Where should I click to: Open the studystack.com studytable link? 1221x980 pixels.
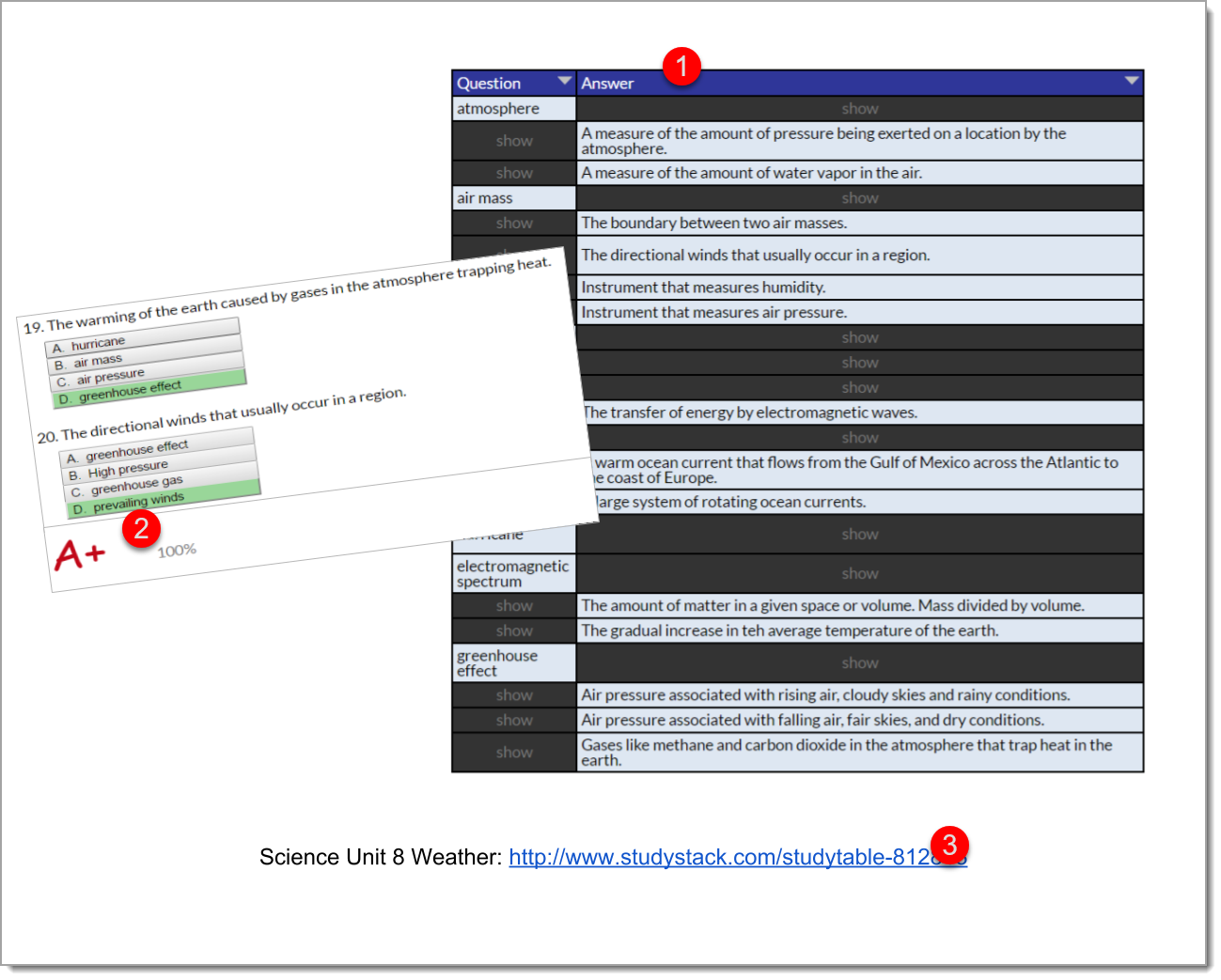738,857
